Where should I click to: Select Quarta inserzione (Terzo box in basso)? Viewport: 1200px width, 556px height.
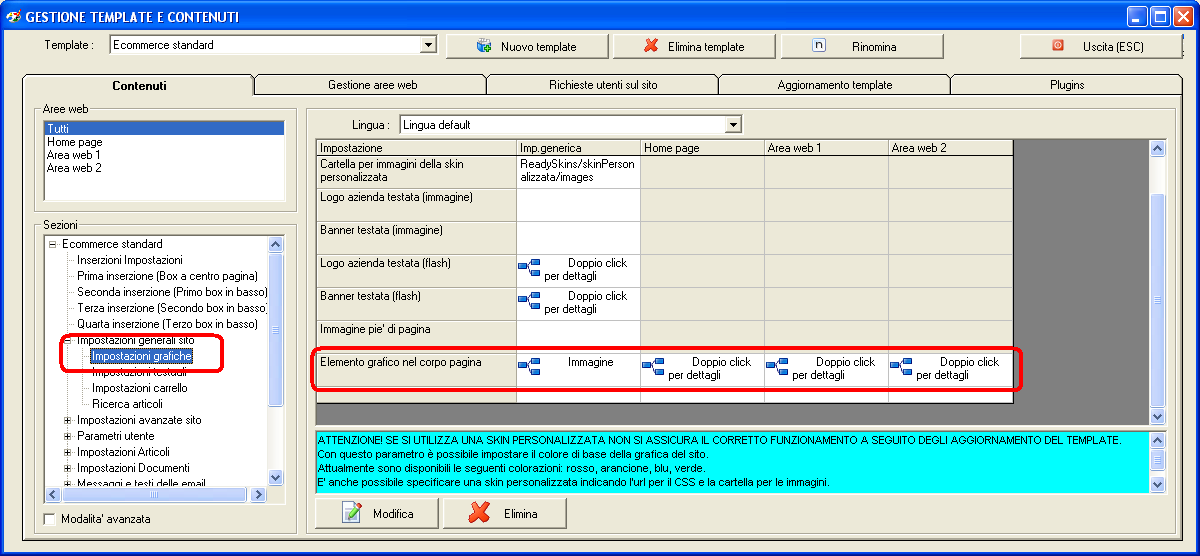pyautogui.click(x=167, y=324)
